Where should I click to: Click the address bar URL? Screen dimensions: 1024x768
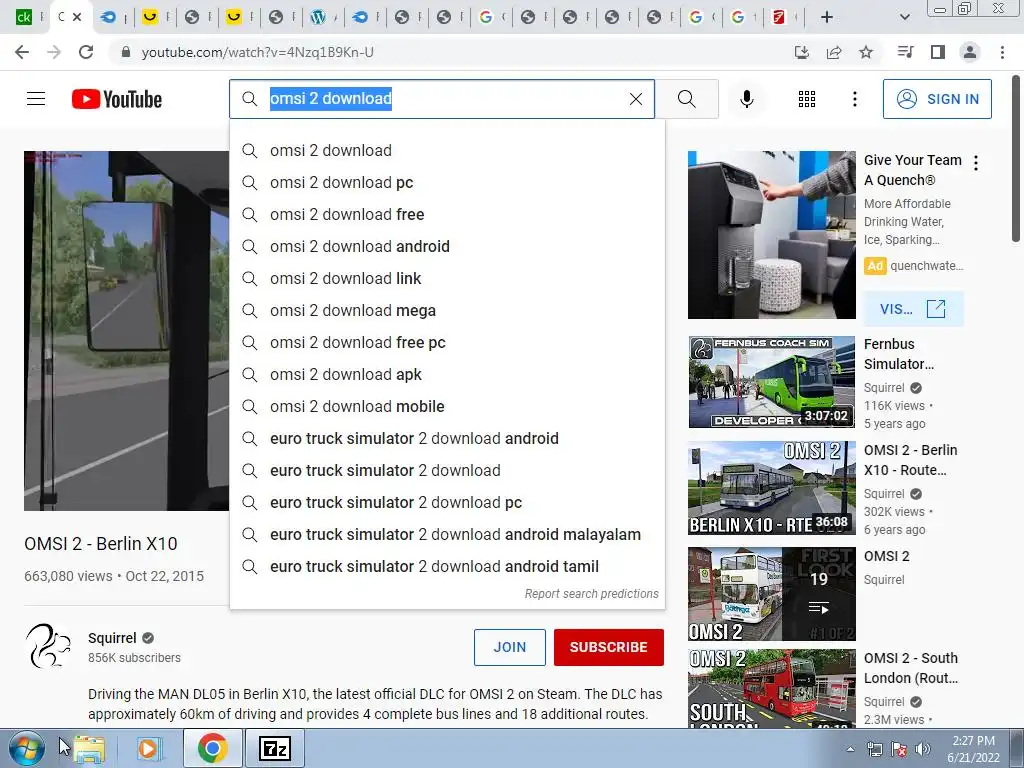pyautogui.click(x=257, y=52)
